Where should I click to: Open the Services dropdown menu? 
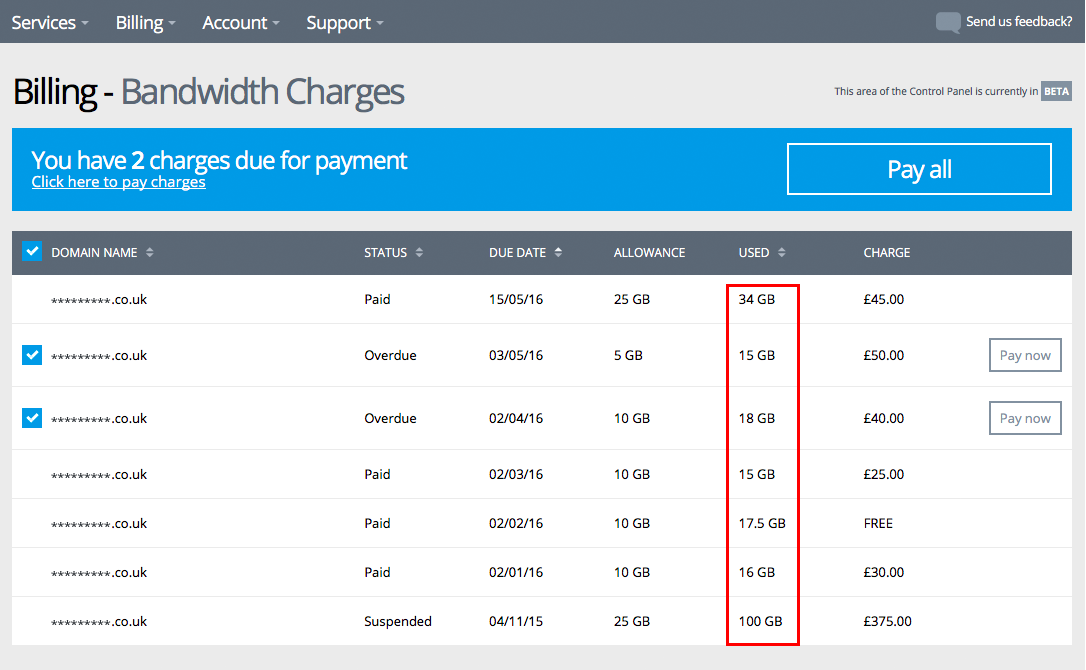[x=50, y=22]
